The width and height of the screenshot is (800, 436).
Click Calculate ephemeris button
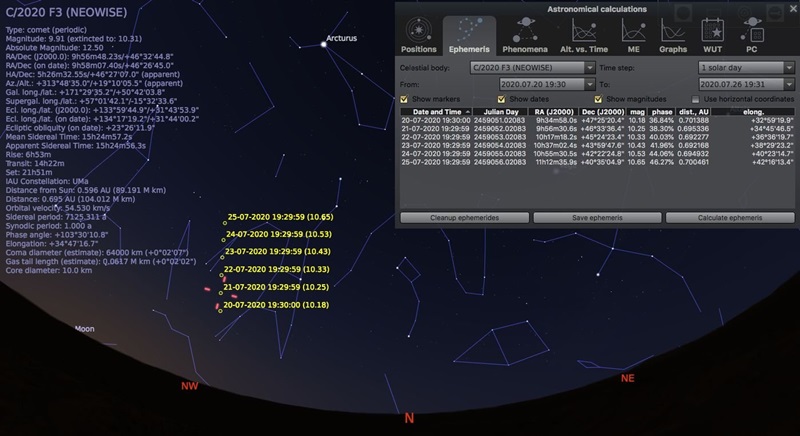pos(730,217)
